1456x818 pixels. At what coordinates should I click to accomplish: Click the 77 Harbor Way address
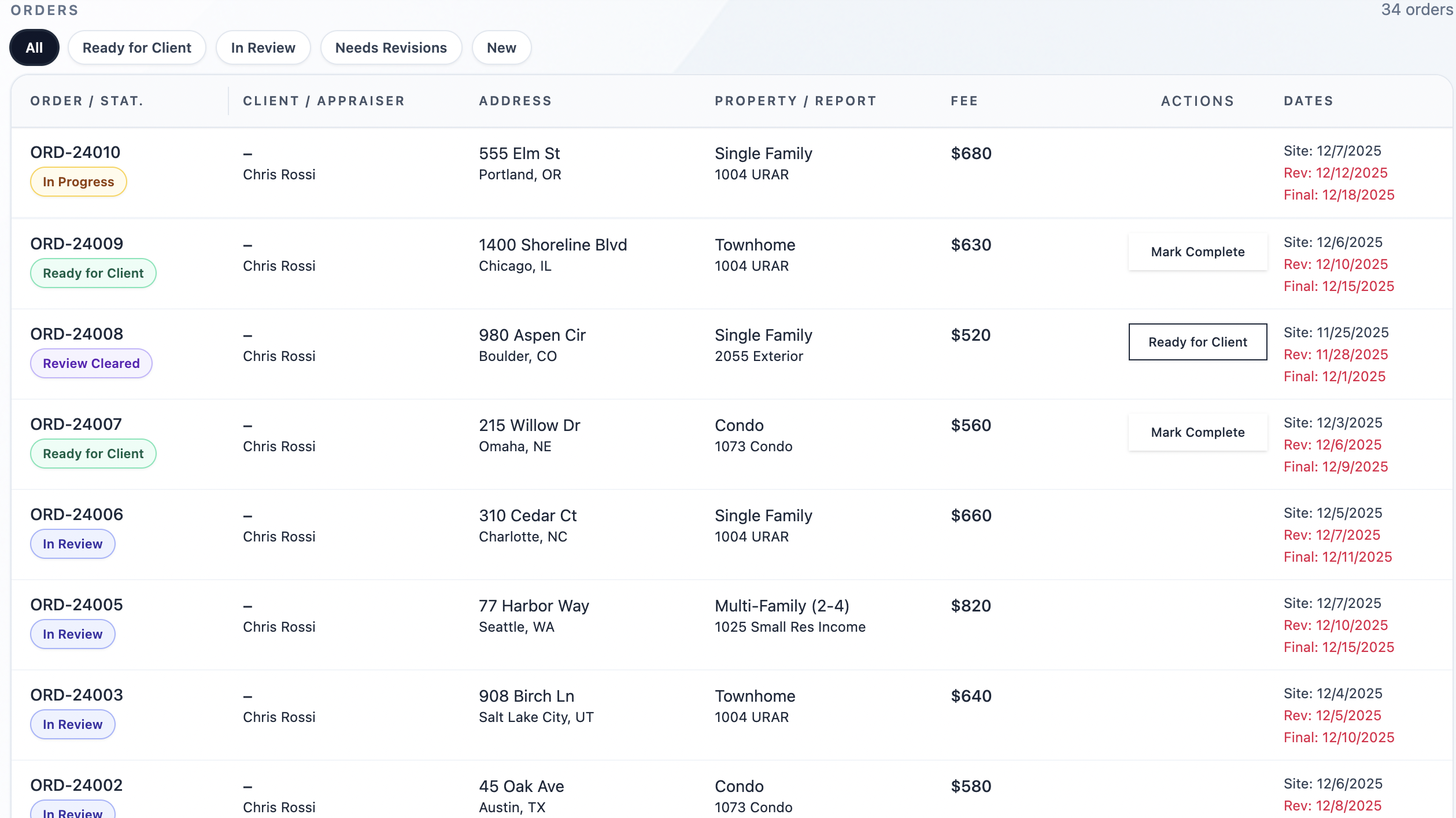click(534, 606)
